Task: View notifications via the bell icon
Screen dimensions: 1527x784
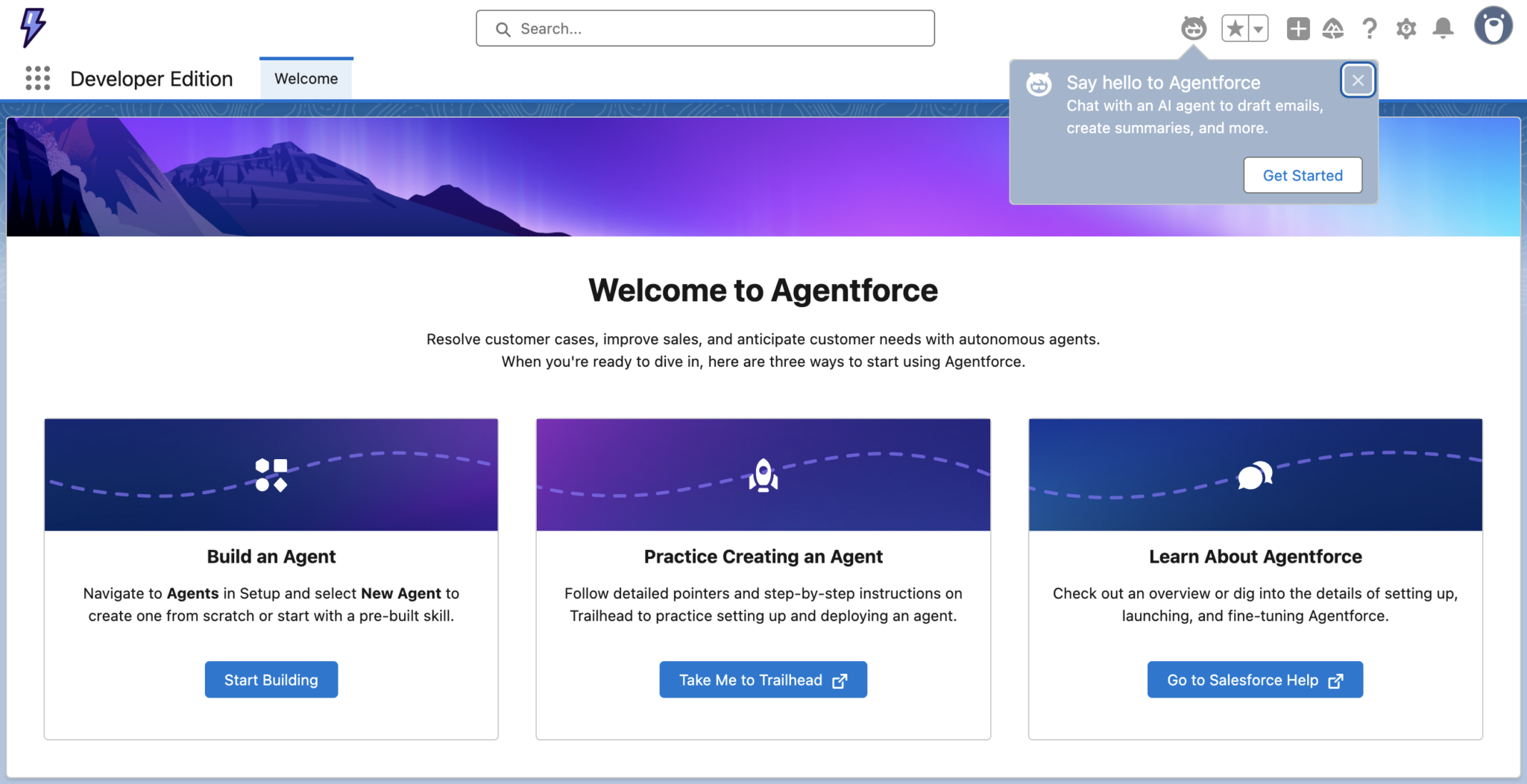Action: [x=1443, y=28]
